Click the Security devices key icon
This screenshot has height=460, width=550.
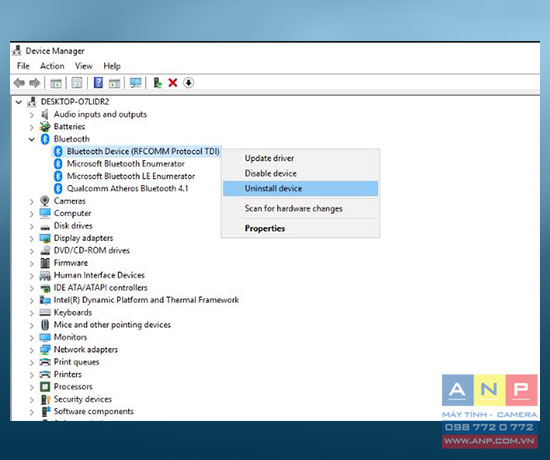coord(46,399)
